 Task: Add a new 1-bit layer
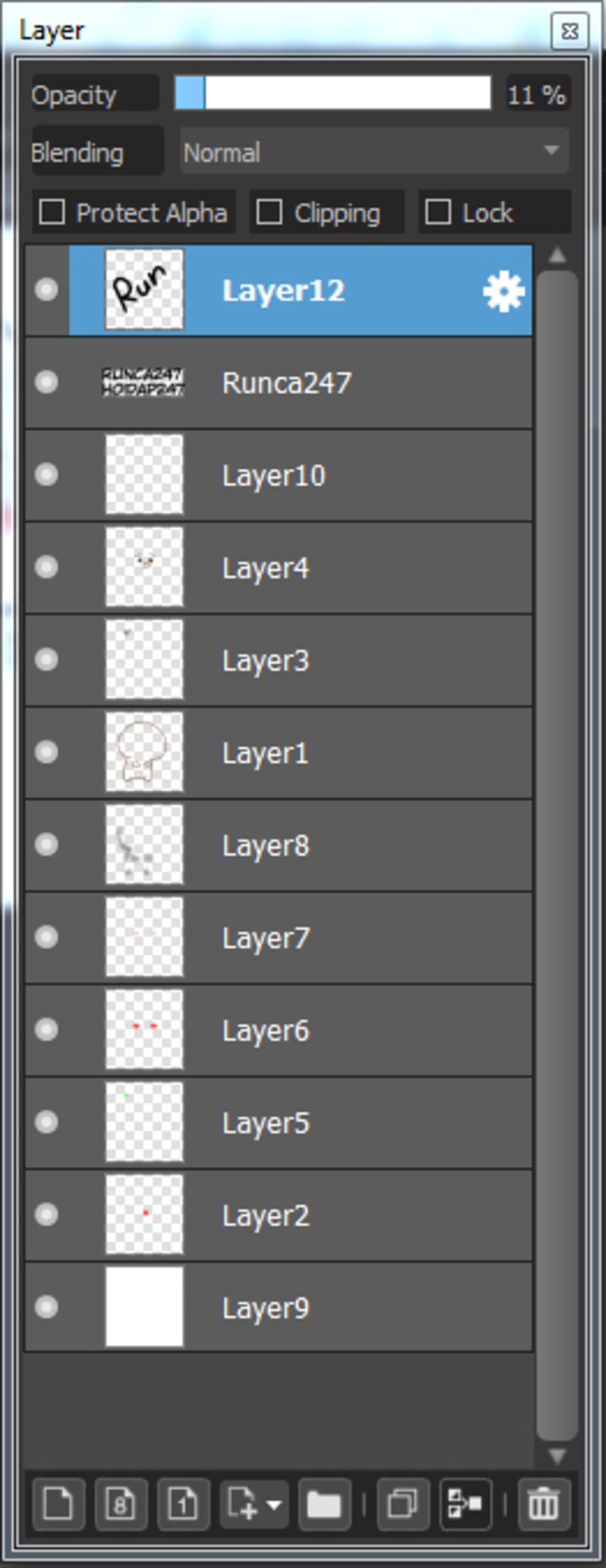pos(183,1504)
